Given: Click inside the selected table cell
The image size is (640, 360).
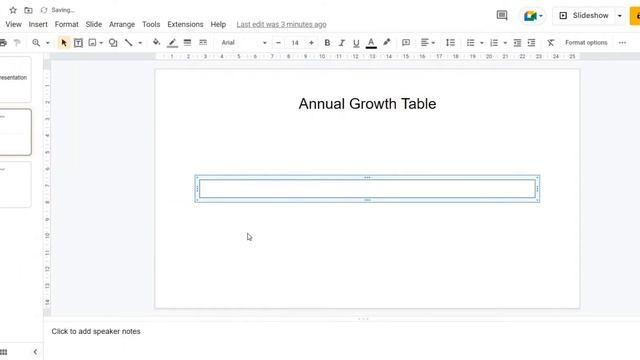Looking at the screenshot, I should point(367,189).
